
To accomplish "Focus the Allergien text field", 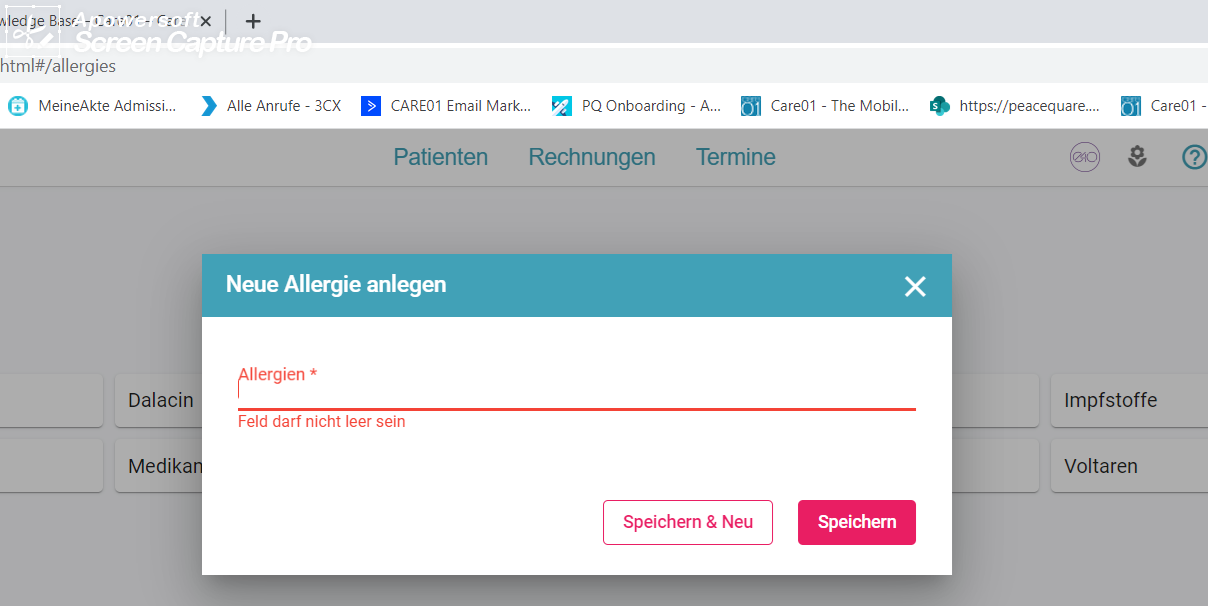I will [x=576, y=393].
